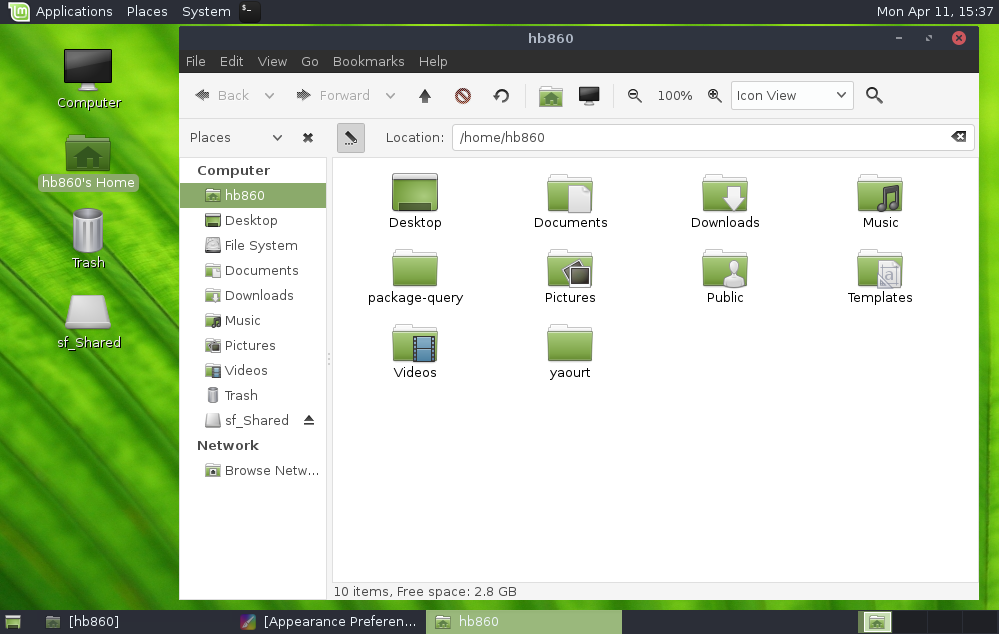Reload the current folder view
Viewport: 999px width, 634px height.
500,95
